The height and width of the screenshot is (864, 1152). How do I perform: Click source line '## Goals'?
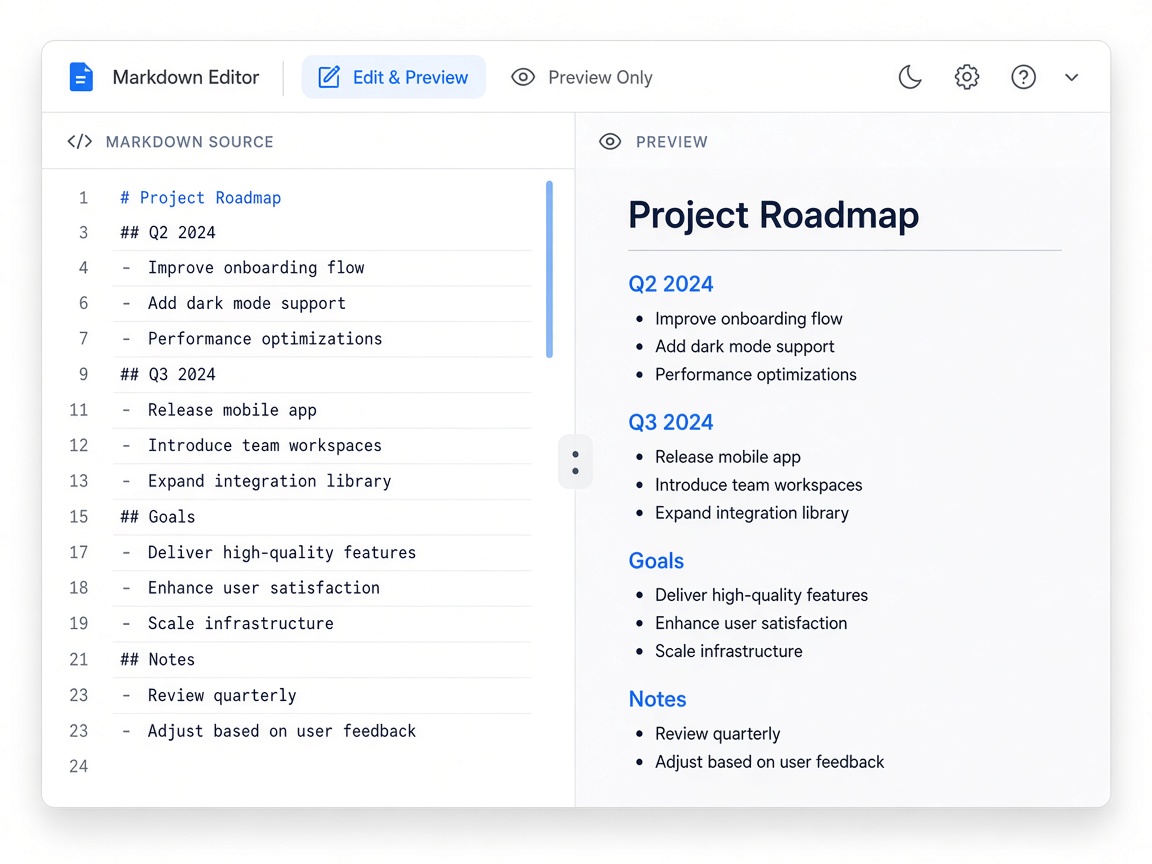(x=158, y=517)
